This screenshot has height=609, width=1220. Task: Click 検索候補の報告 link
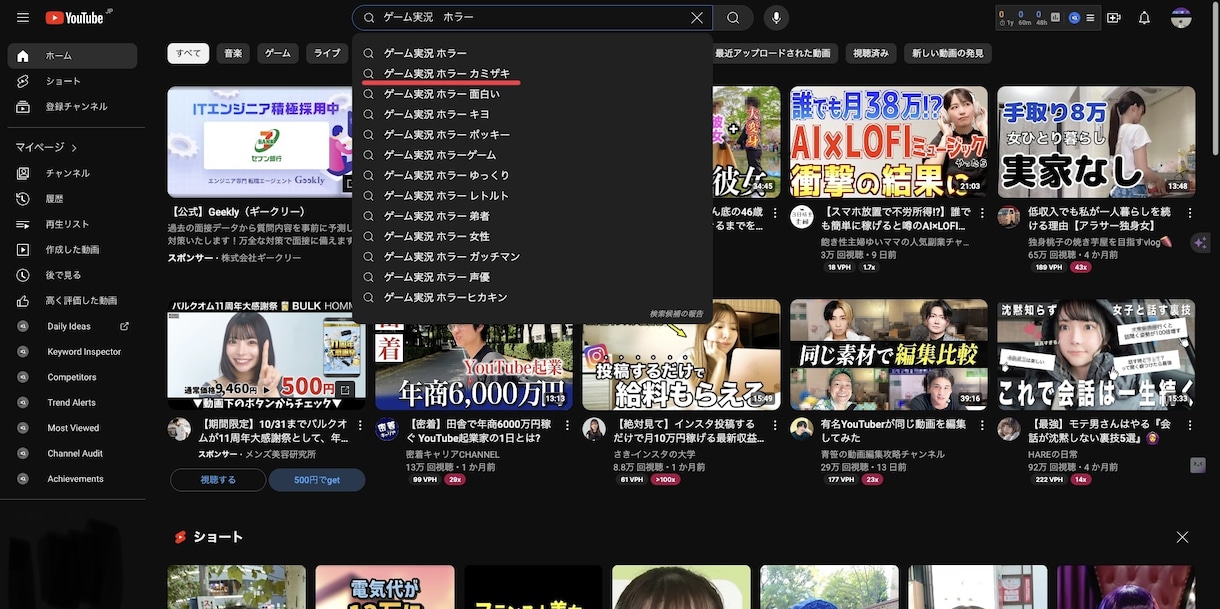click(x=676, y=314)
